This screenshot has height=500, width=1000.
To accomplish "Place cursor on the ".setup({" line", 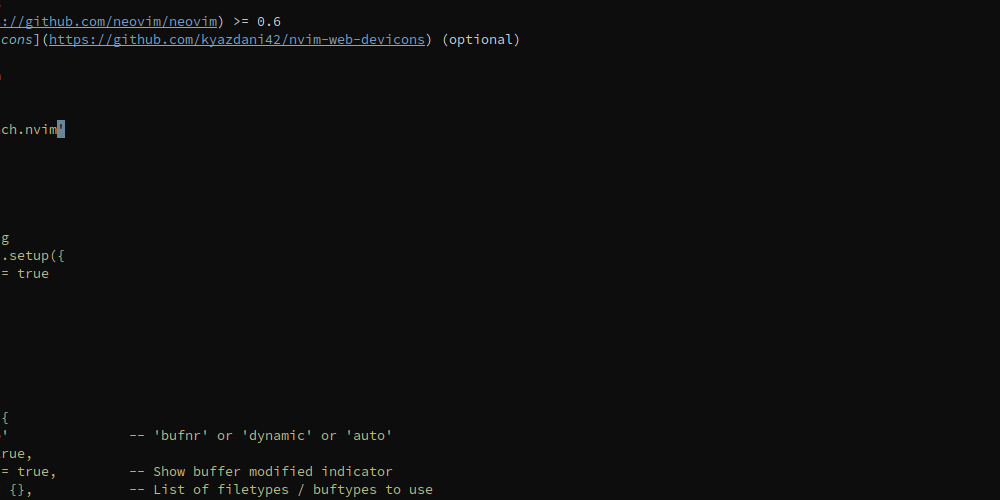I will [x=33, y=256].
